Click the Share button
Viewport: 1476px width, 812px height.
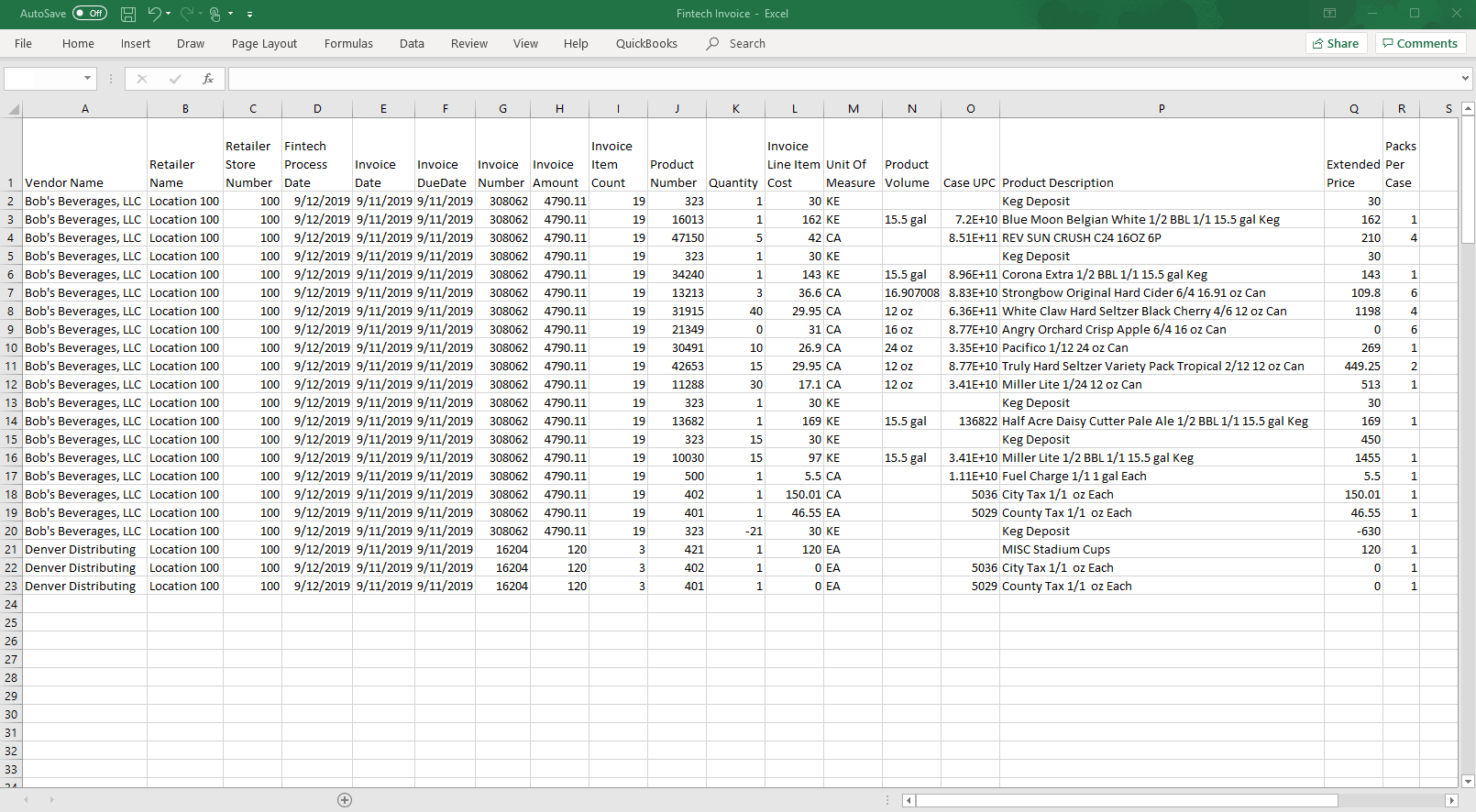pos(1336,43)
